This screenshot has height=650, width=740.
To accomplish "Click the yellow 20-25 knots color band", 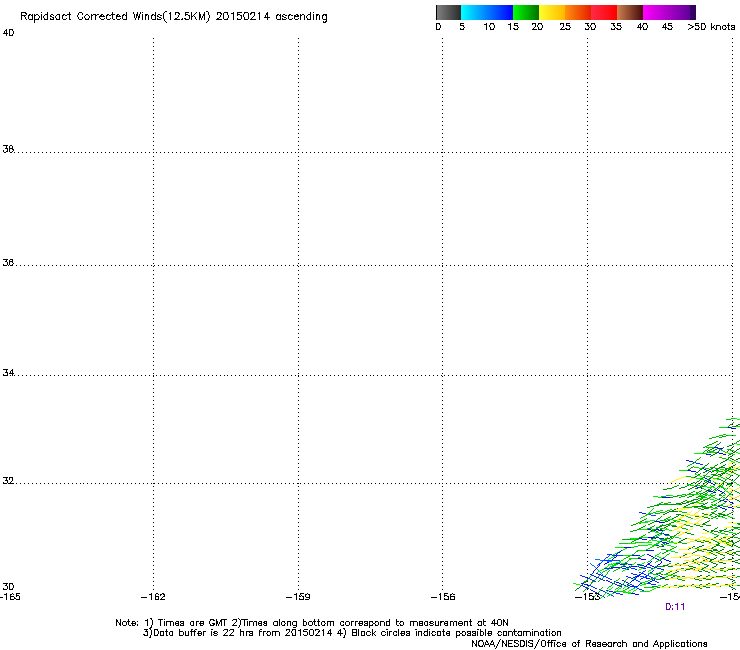I will [552, 12].
